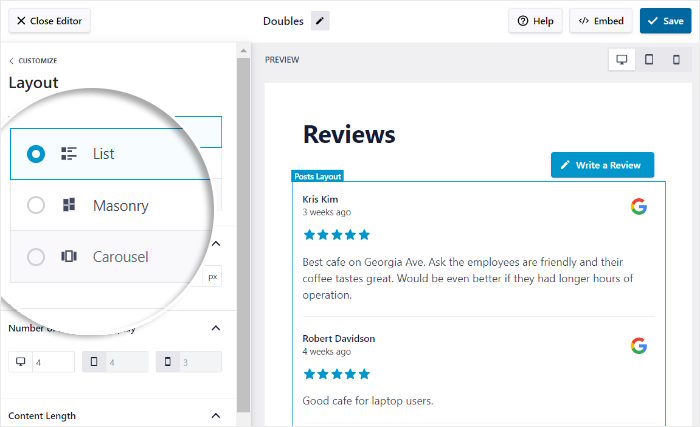Screen dimensions: 700x427
Task: Click the 'Good cafe for laptop users.' text
Action: [368, 401]
